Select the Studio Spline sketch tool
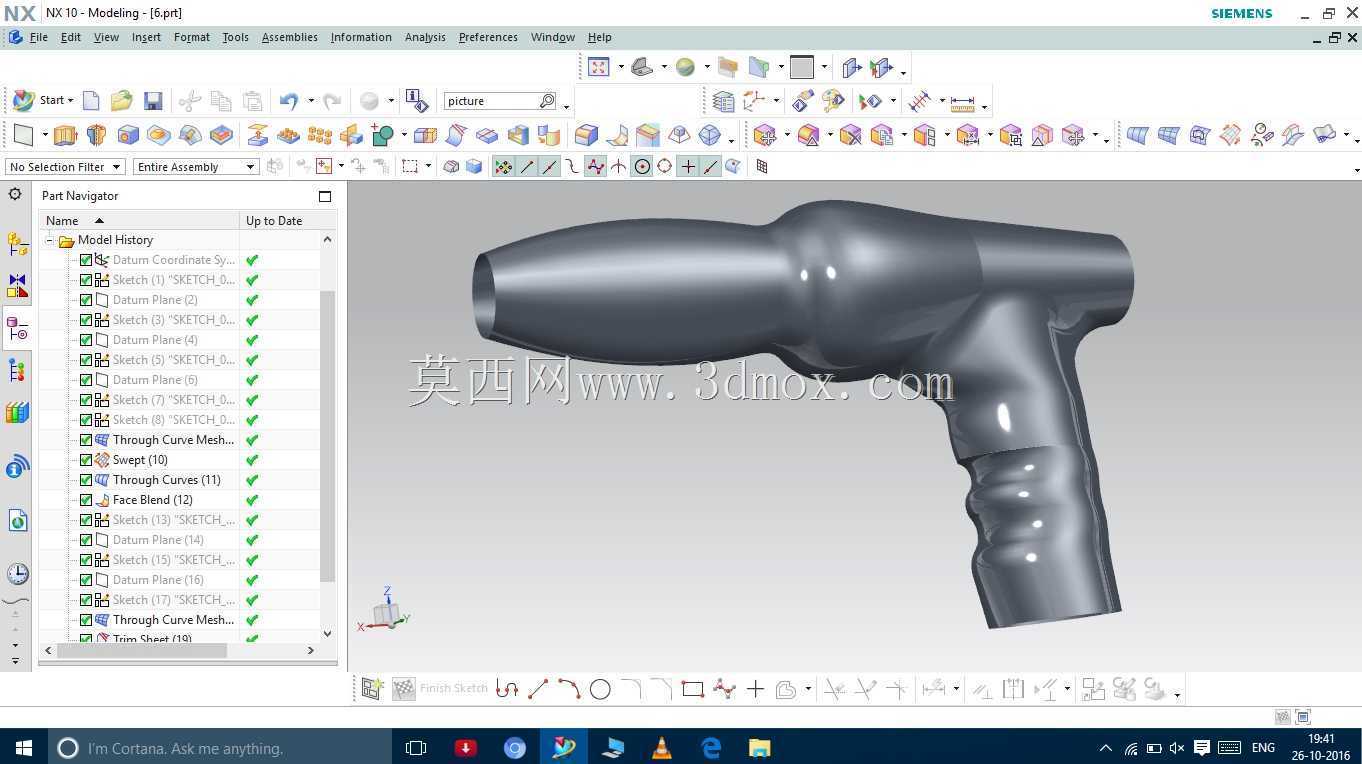This screenshot has width=1362, height=764. 724,689
